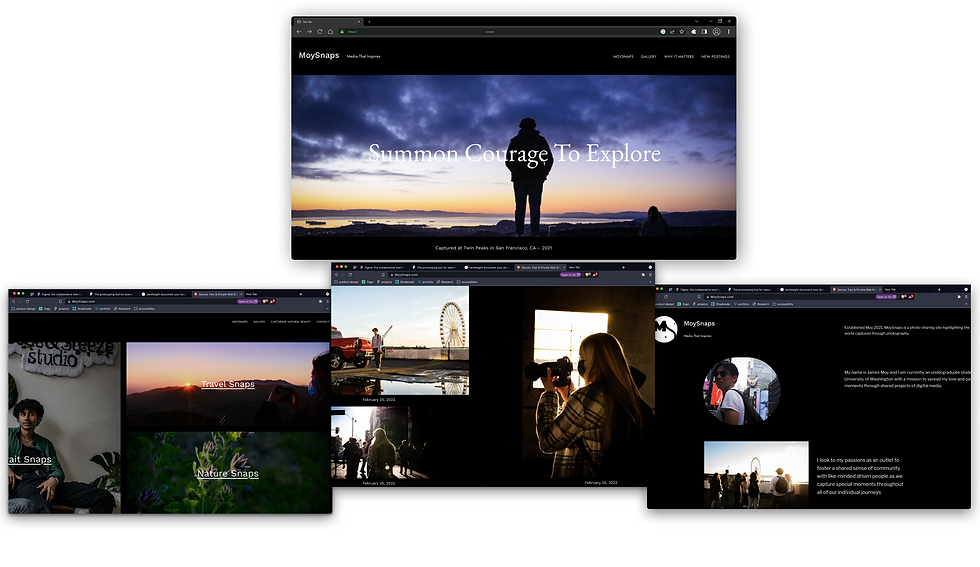Viewport: 980px width, 567px height.
Task: Reload the page in the top browser window
Action: click(319, 31)
